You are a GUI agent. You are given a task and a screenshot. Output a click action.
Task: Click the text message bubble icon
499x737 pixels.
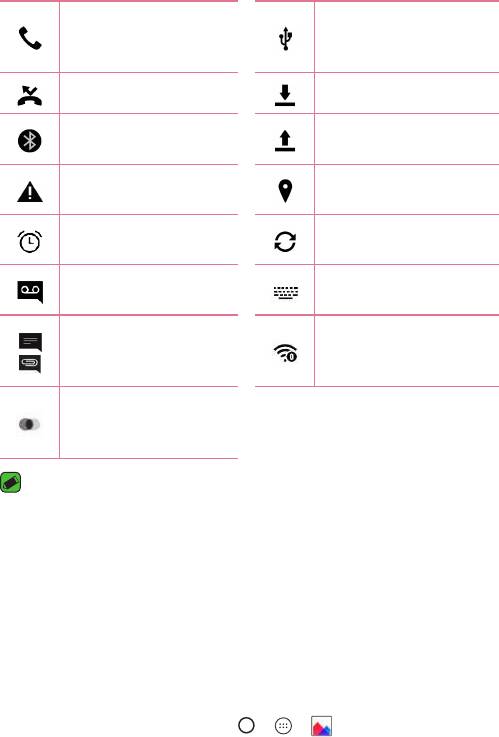[30, 342]
